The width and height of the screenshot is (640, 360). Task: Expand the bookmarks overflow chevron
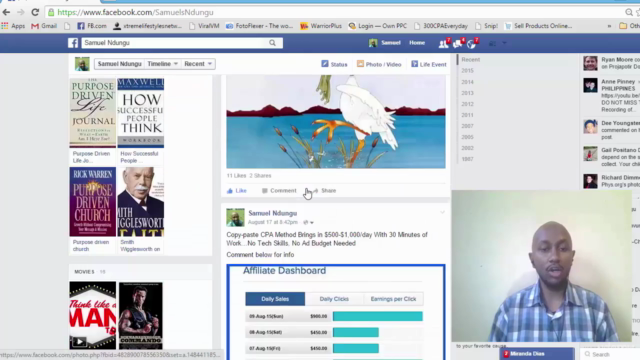tap(609, 26)
